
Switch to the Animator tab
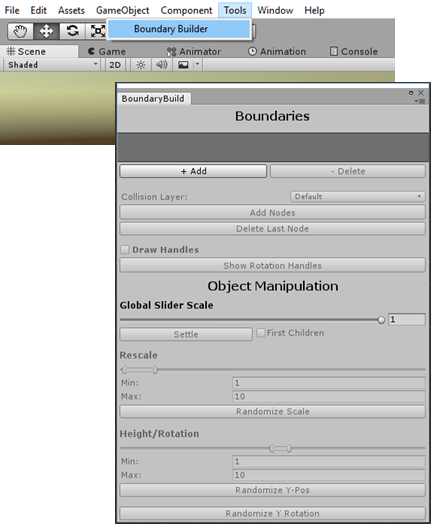pos(194,52)
